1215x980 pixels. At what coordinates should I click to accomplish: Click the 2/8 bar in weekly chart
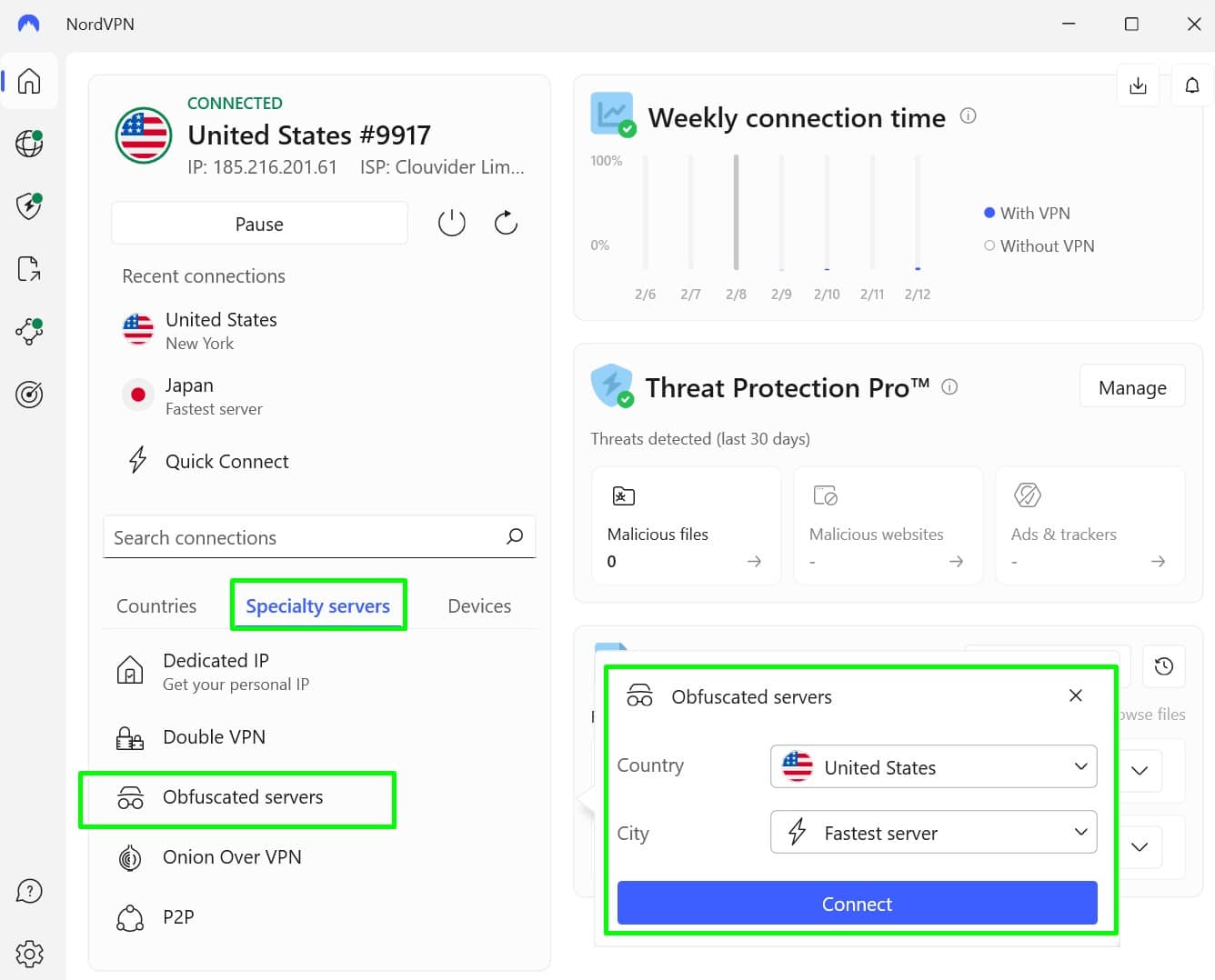point(736,213)
